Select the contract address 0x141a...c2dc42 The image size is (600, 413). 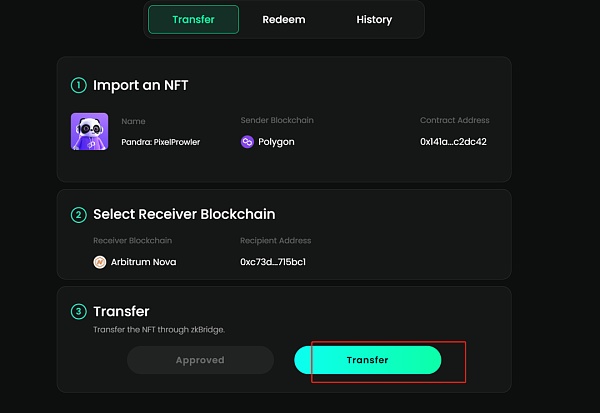click(x=453, y=142)
